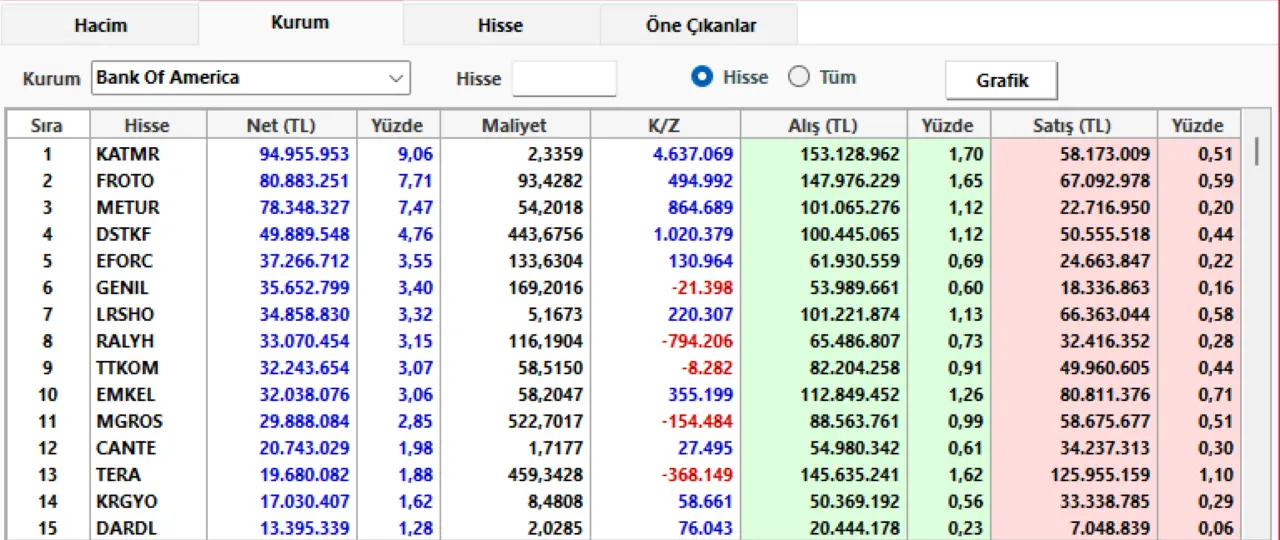1280x540 pixels.
Task: Switch to the Hacim tab
Action: point(100,25)
